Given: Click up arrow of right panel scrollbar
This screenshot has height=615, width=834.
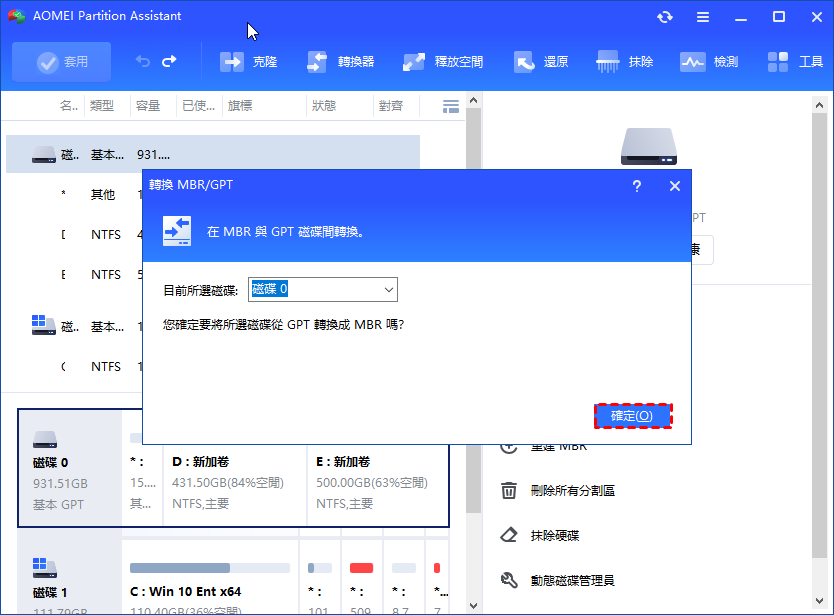Looking at the screenshot, I should coord(819,105).
